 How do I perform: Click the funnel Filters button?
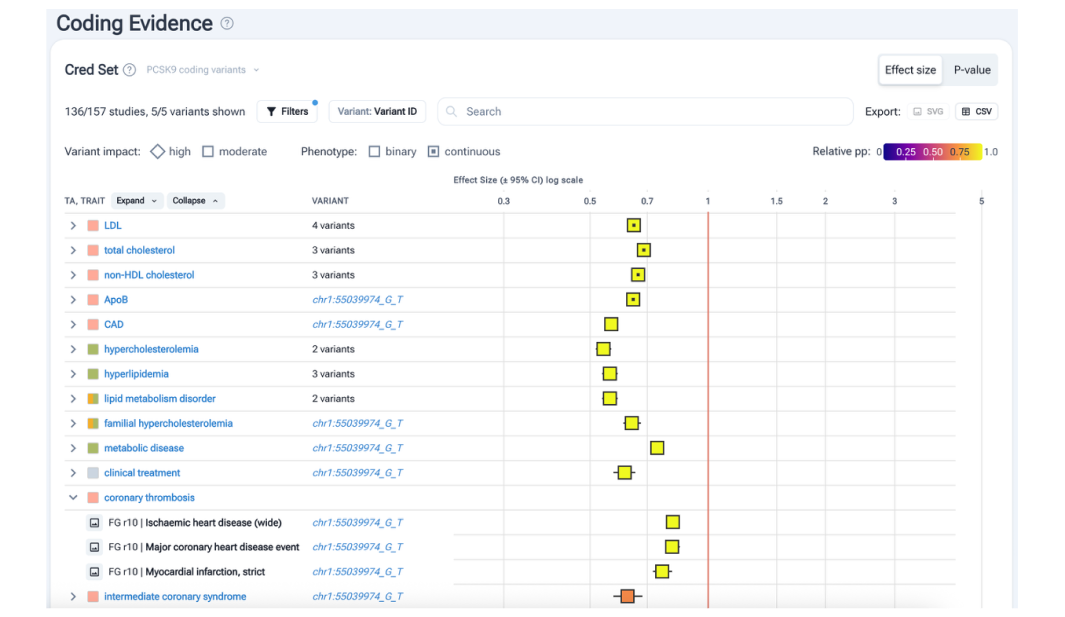[287, 112]
